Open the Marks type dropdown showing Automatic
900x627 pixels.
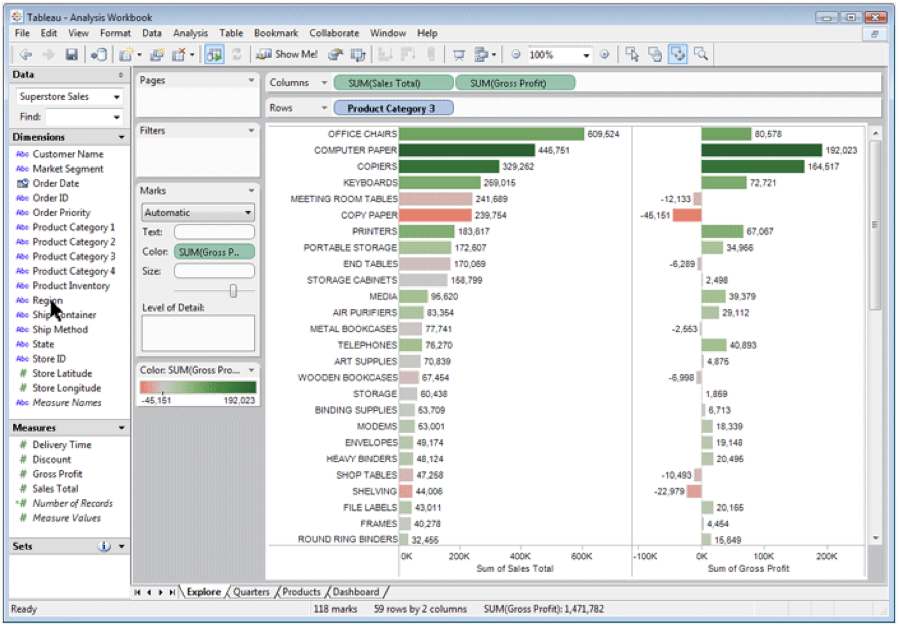tap(197, 213)
